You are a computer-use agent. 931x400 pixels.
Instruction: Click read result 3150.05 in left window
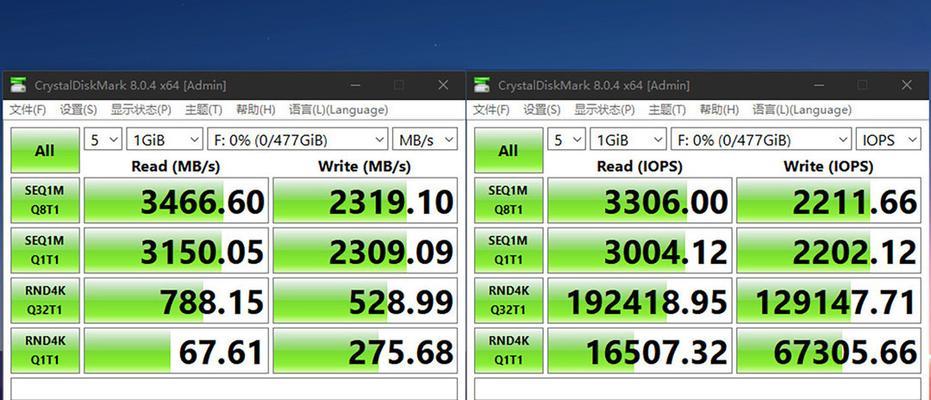point(176,250)
